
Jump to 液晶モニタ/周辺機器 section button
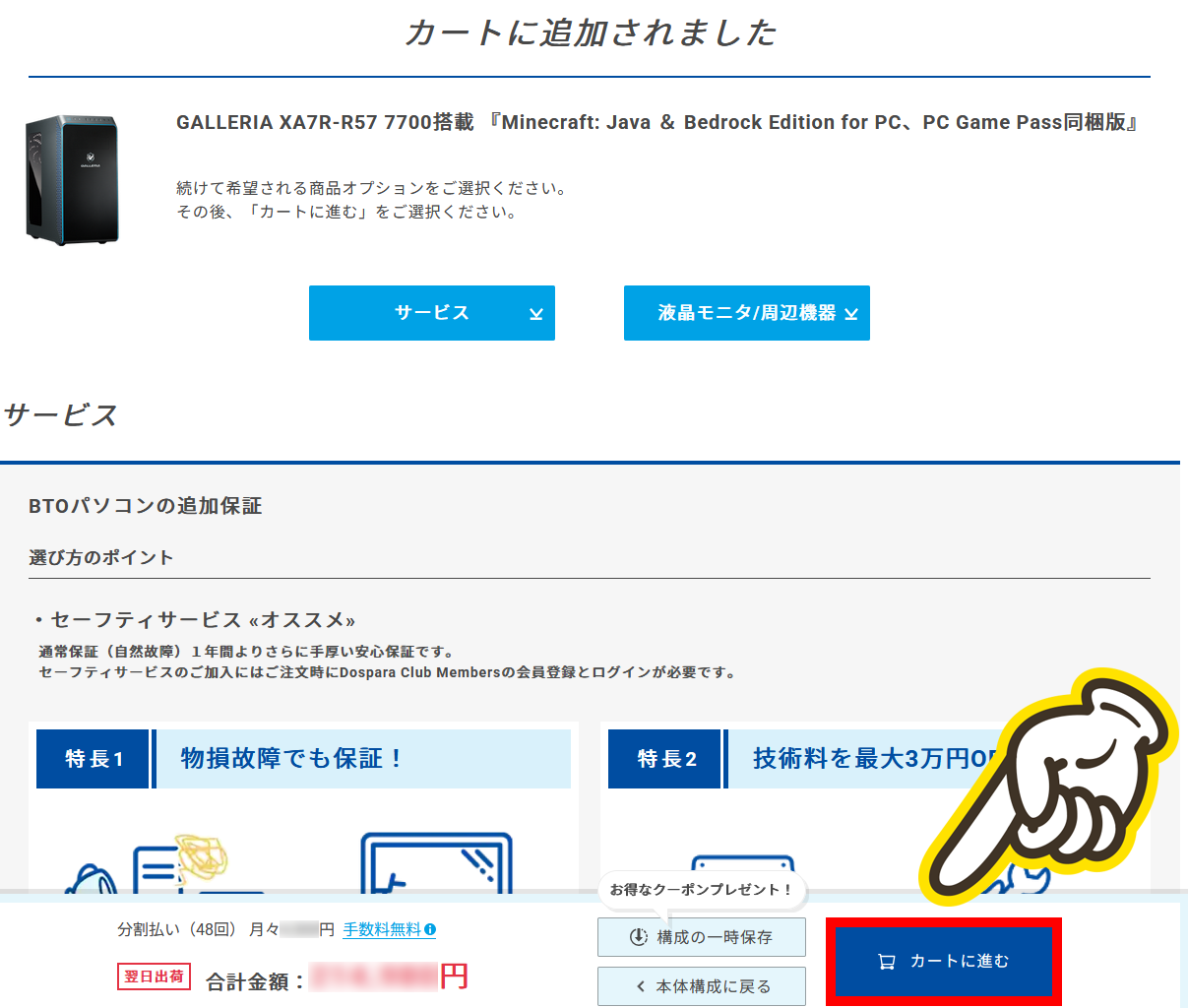pyautogui.click(x=747, y=313)
